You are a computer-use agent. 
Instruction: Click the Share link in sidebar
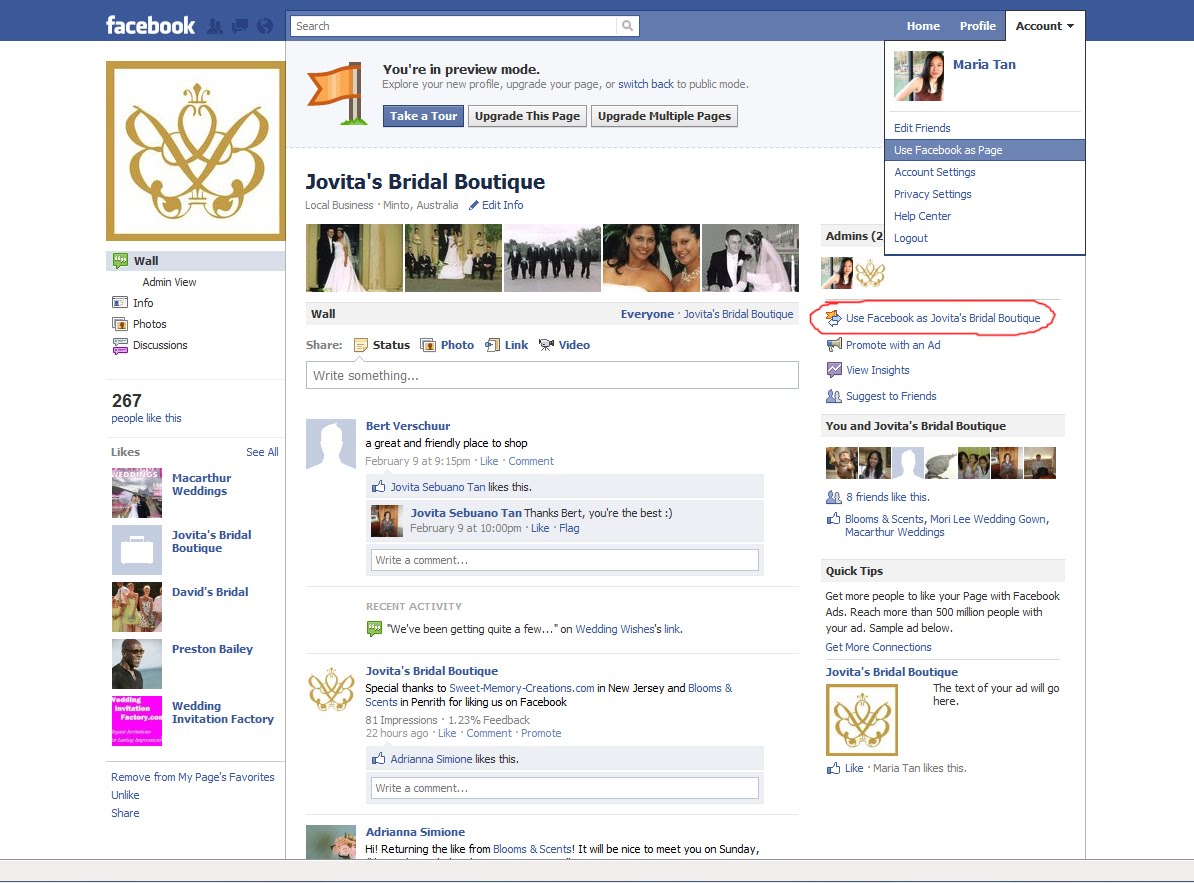[x=125, y=813]
